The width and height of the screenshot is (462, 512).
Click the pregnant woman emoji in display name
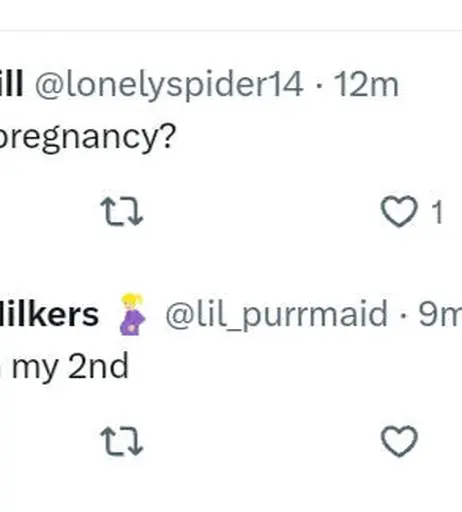pos(132,314)
